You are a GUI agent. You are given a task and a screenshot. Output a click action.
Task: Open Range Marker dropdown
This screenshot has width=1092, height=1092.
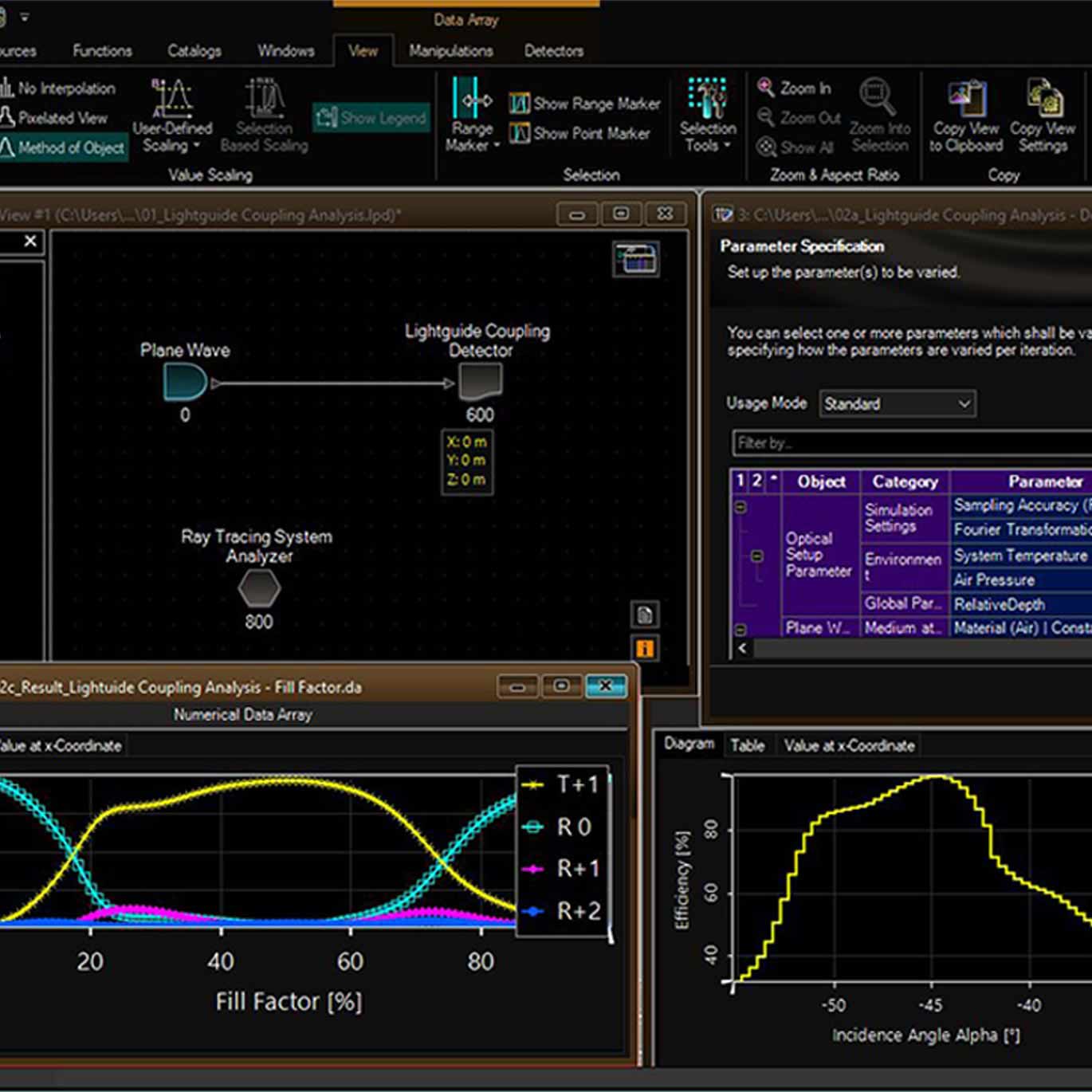472,116
